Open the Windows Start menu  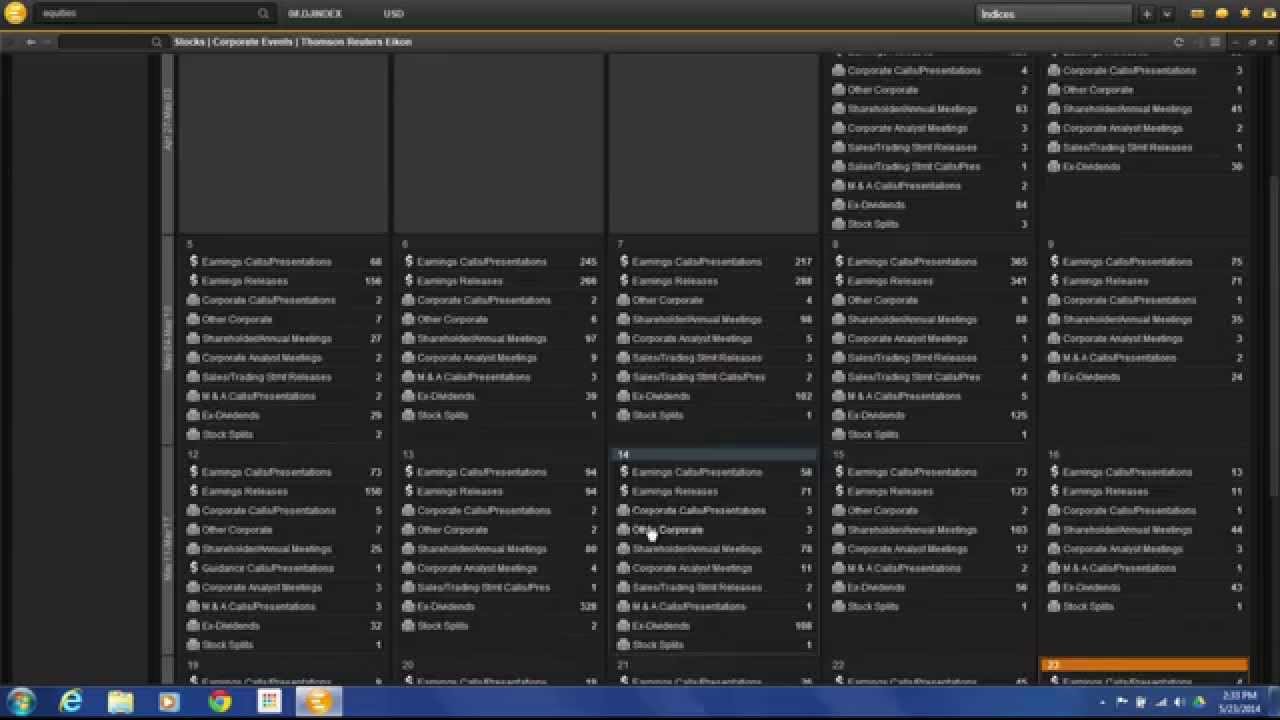[x=20, y=702]
